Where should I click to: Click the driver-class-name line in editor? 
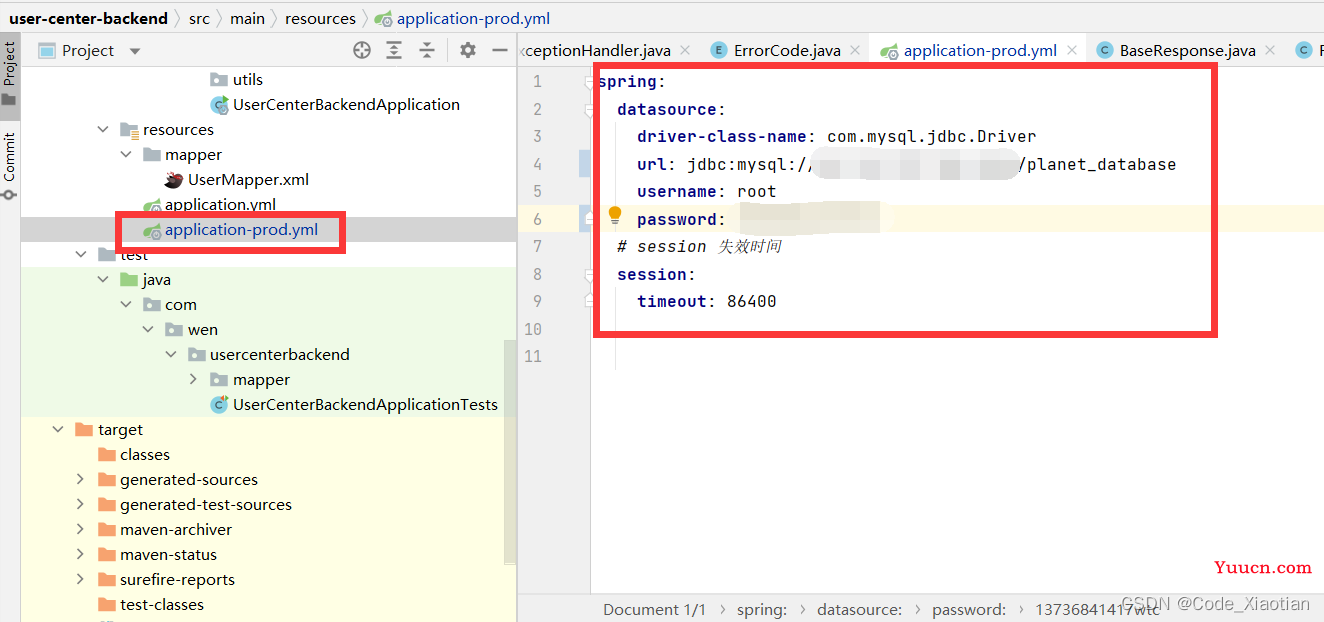(x=836, y=137)
